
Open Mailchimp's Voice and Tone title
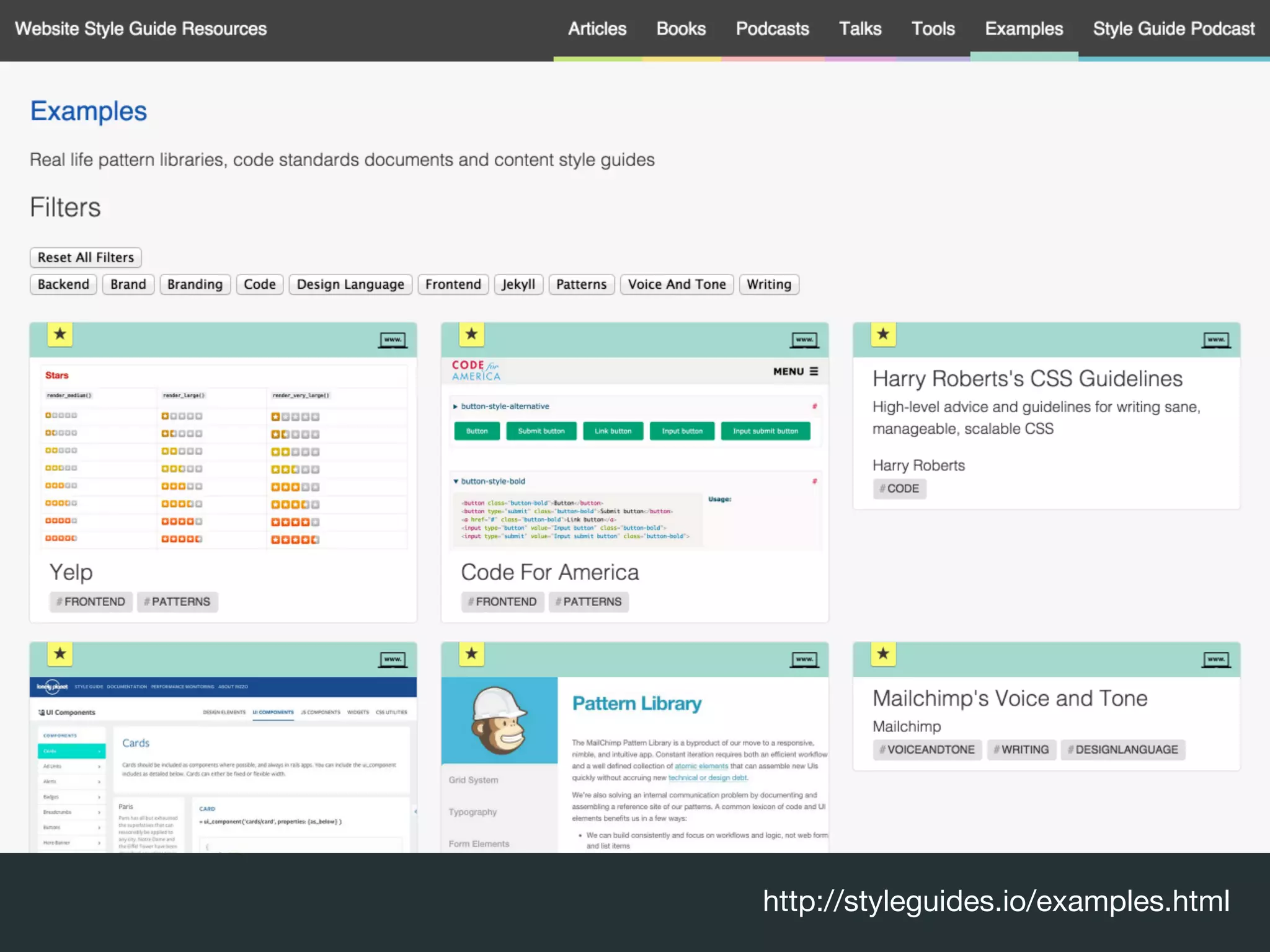pos(1010,699)
